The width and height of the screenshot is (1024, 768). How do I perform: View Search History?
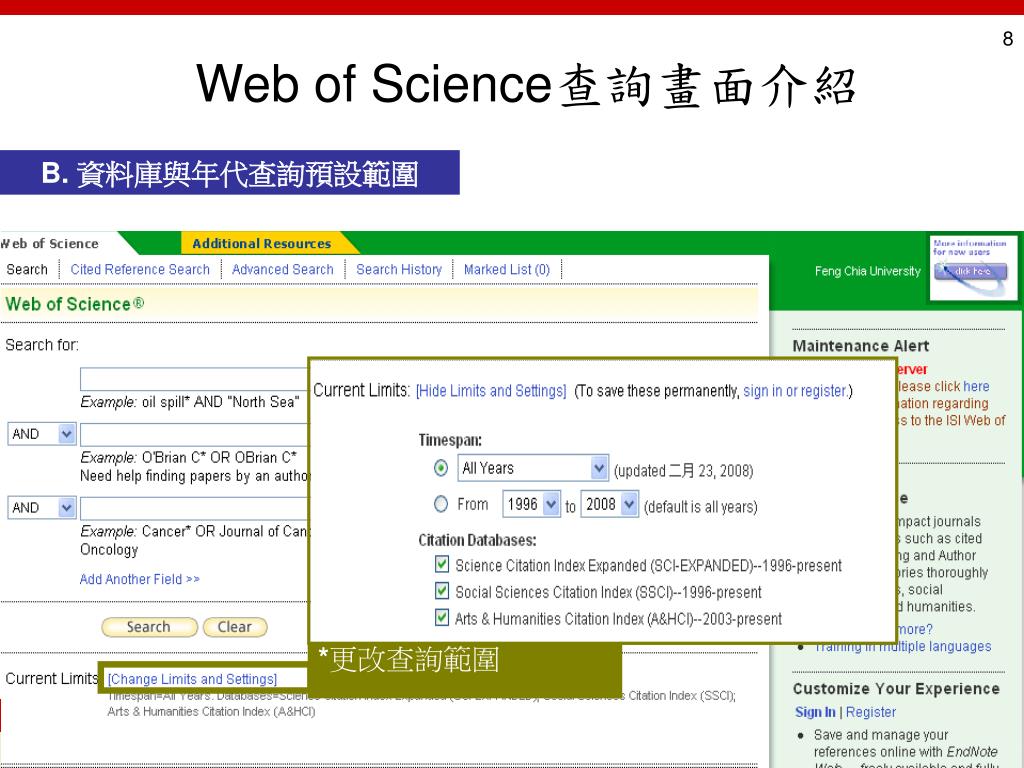pos(398,269)
